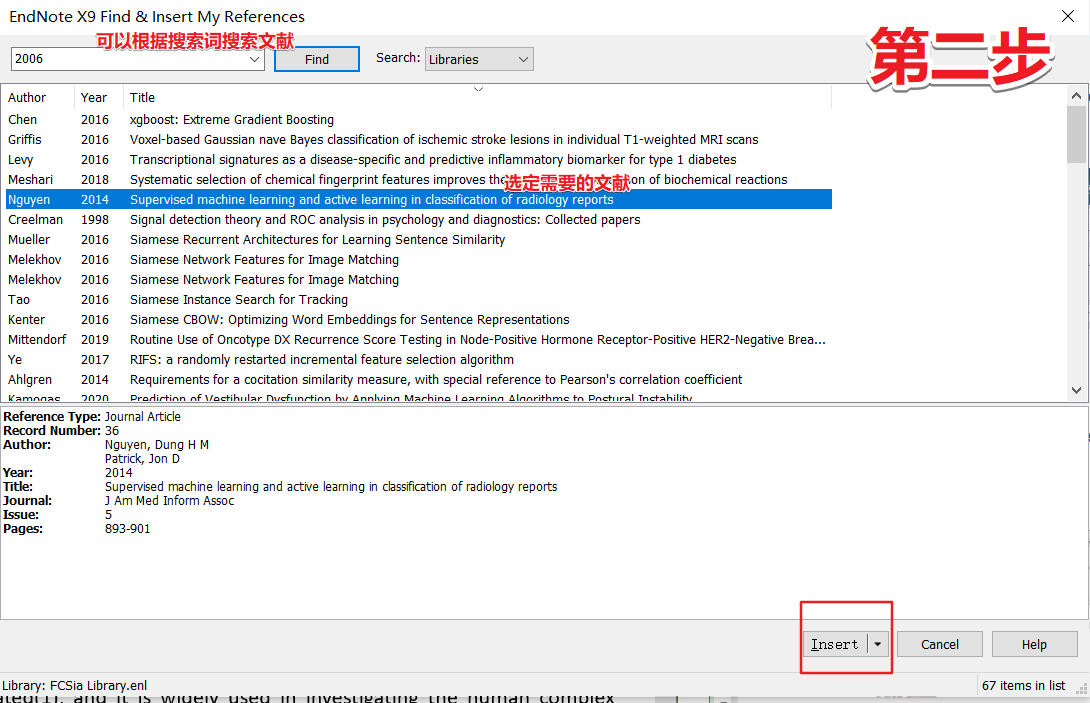Screen dimensions: 1090x703
Task: Click the reference list scrollbar thumb
Action: coord(1076,134)
